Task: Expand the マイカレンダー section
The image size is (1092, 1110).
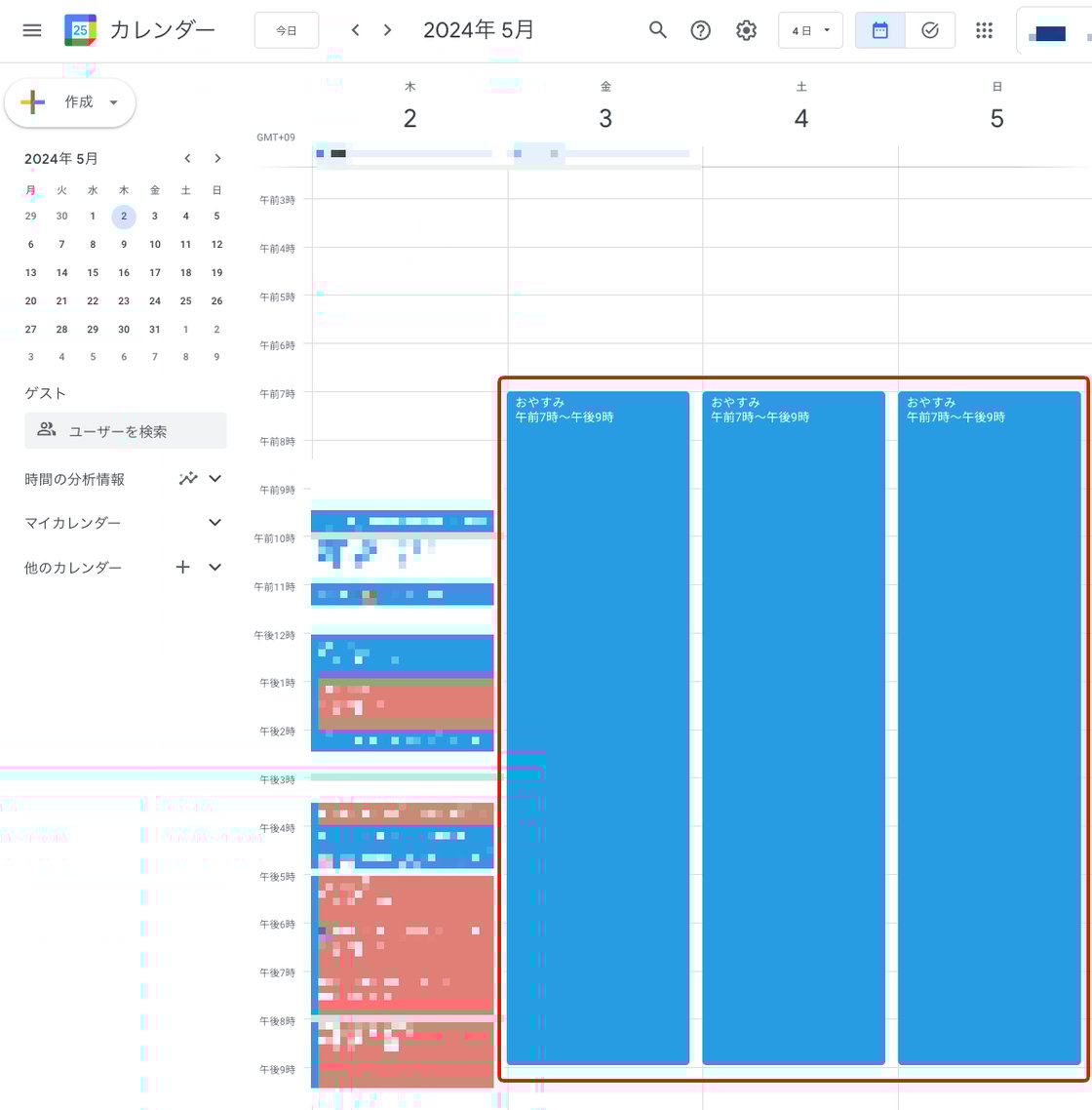Action: click(215, 523)
